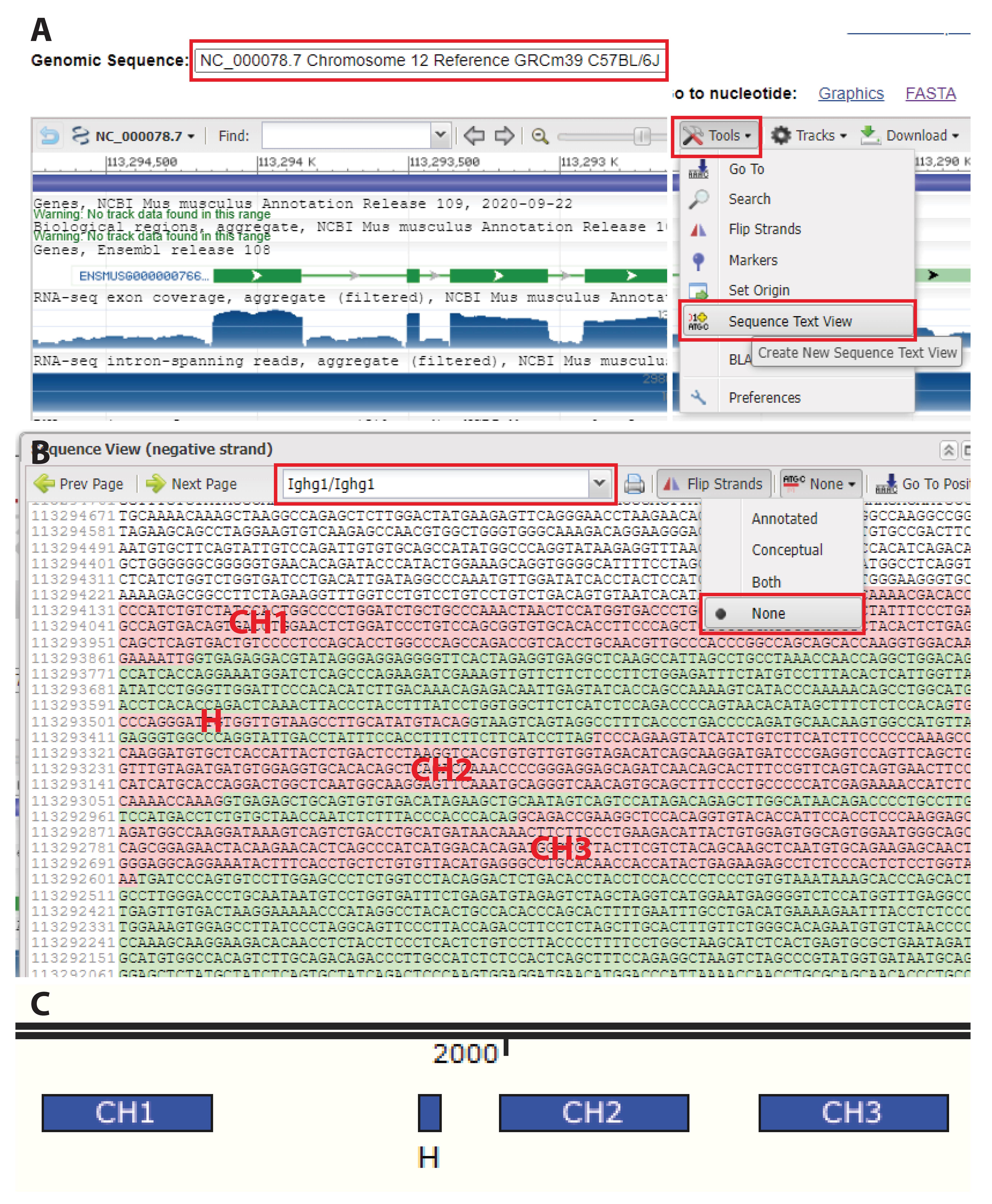Pan left with the left arrow icon
This screenshot has width=992, height=1204.
click(x=474, y=136)
